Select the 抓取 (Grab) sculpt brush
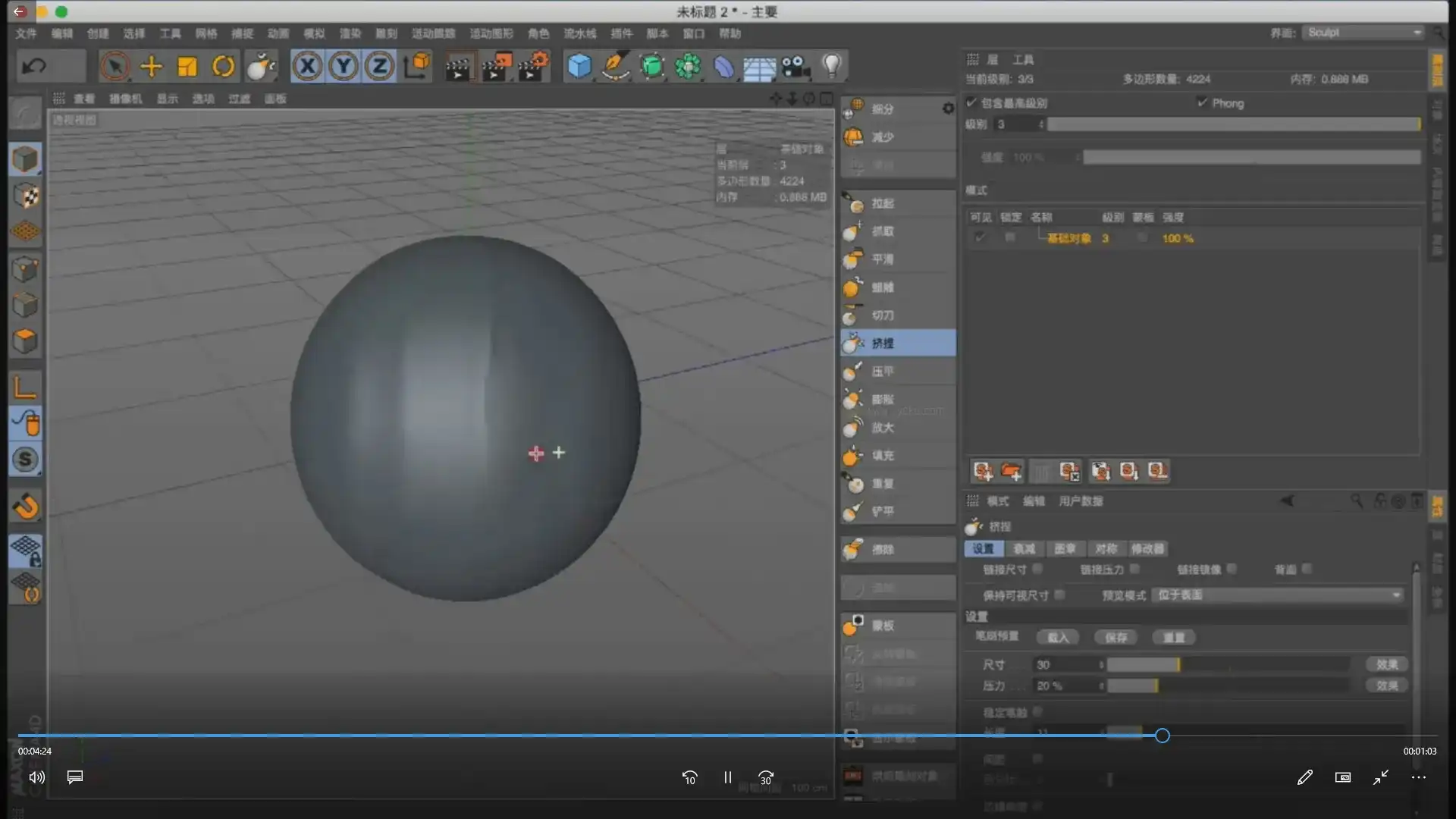 coord(881,231)
